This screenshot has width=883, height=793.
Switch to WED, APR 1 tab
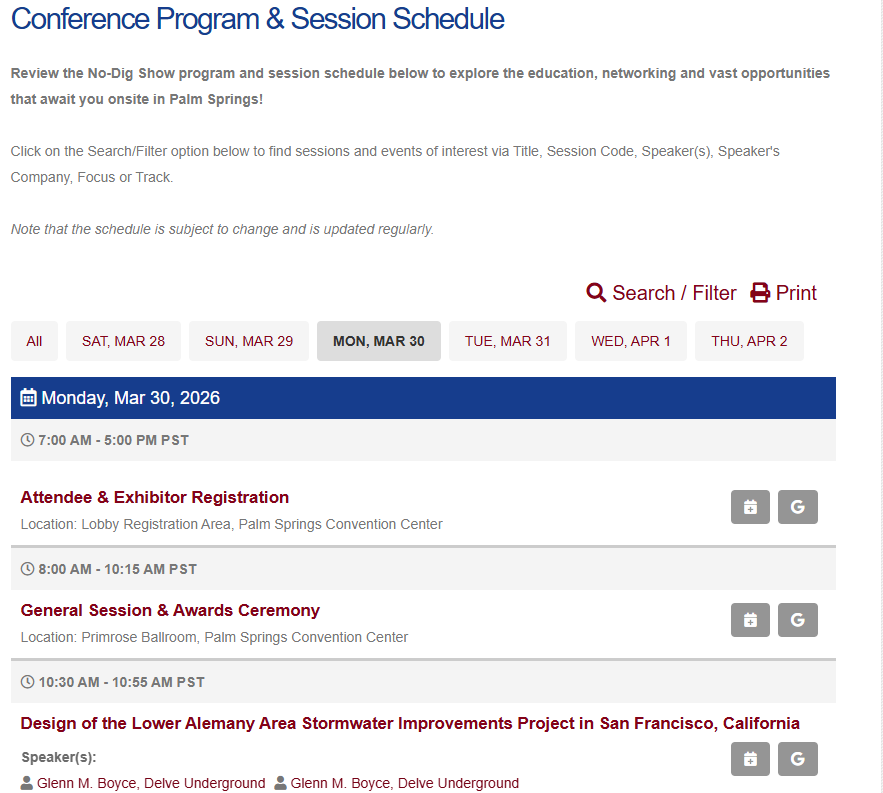[631, 341]
